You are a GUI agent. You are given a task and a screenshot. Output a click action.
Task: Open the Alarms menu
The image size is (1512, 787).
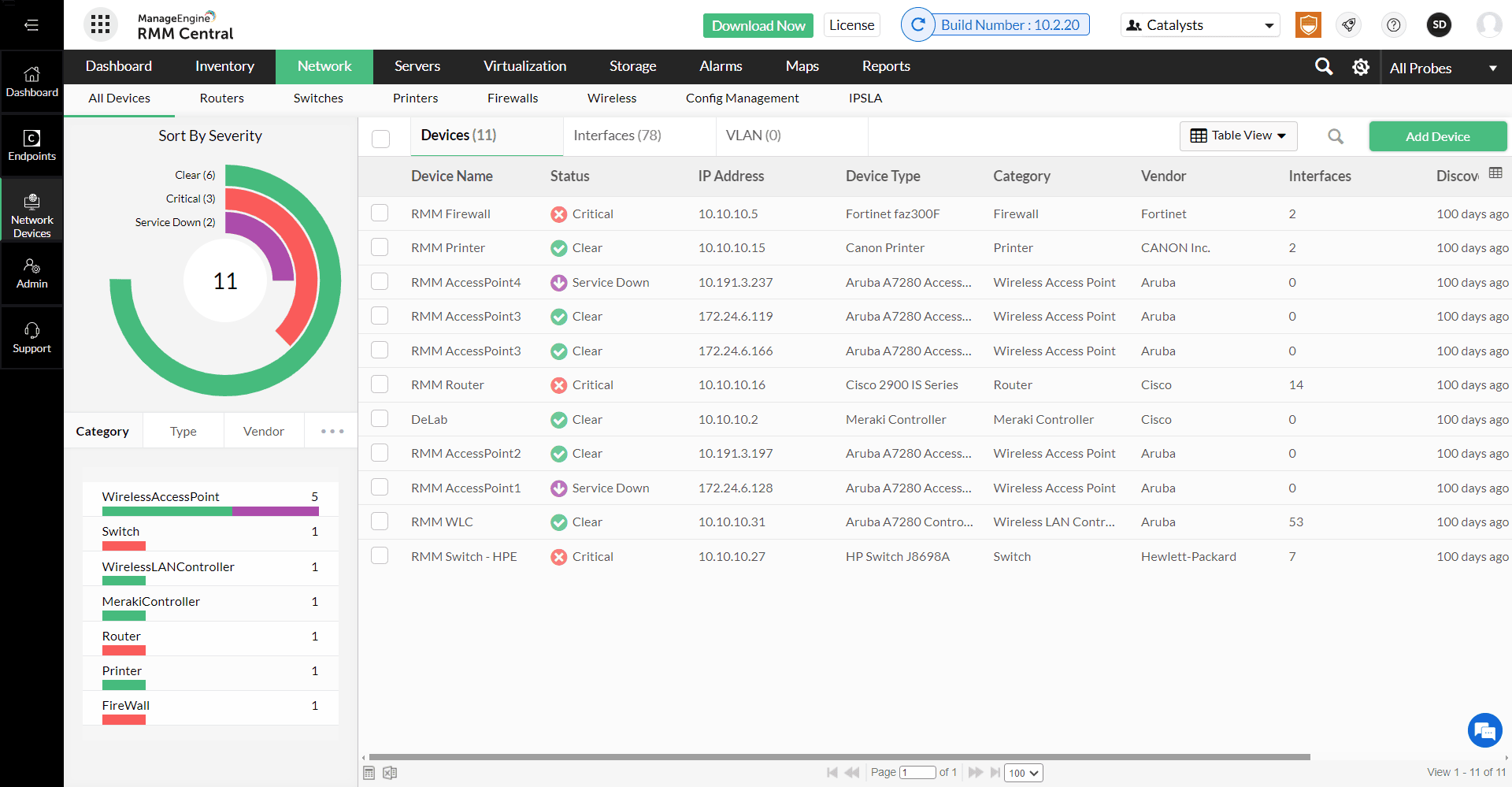pyautogui.click(x=721, y=66)
